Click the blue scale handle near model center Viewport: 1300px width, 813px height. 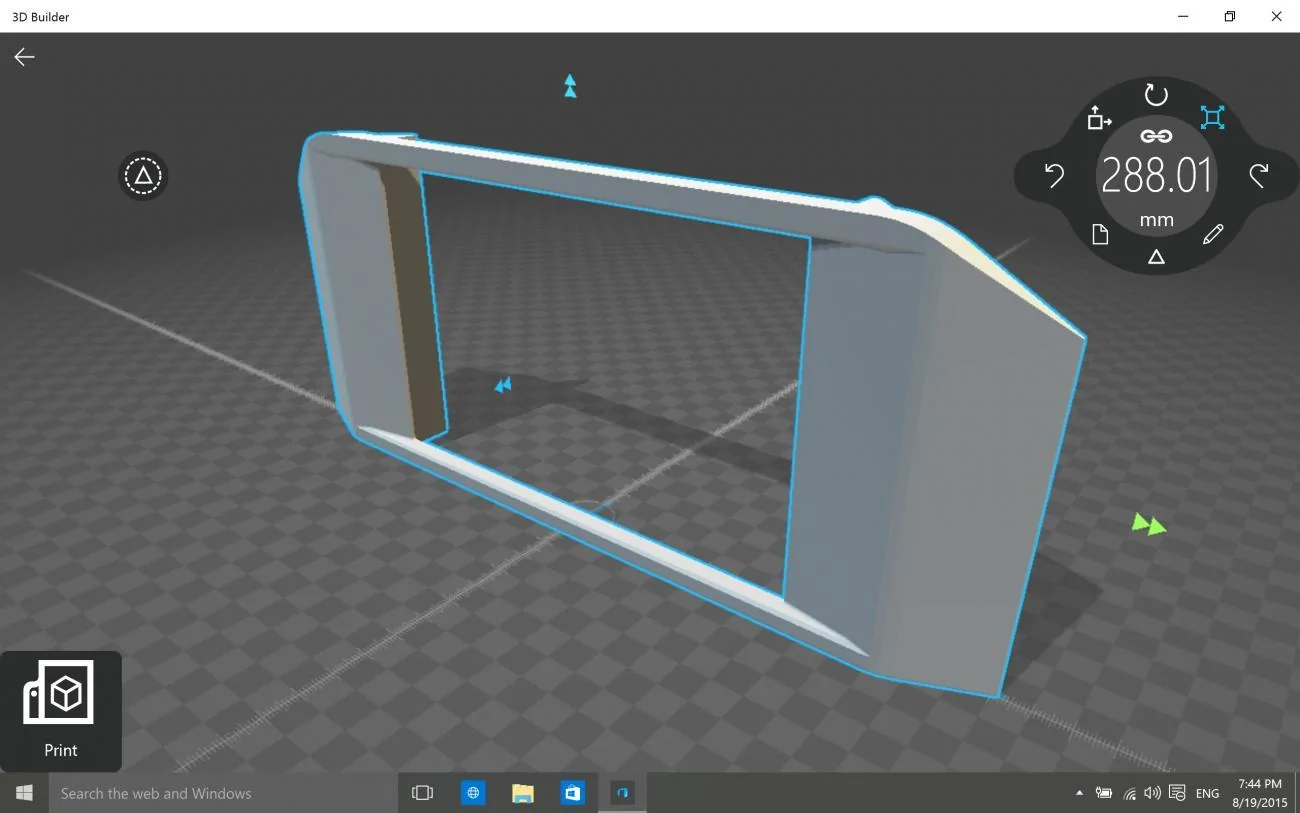click(503, 384)
